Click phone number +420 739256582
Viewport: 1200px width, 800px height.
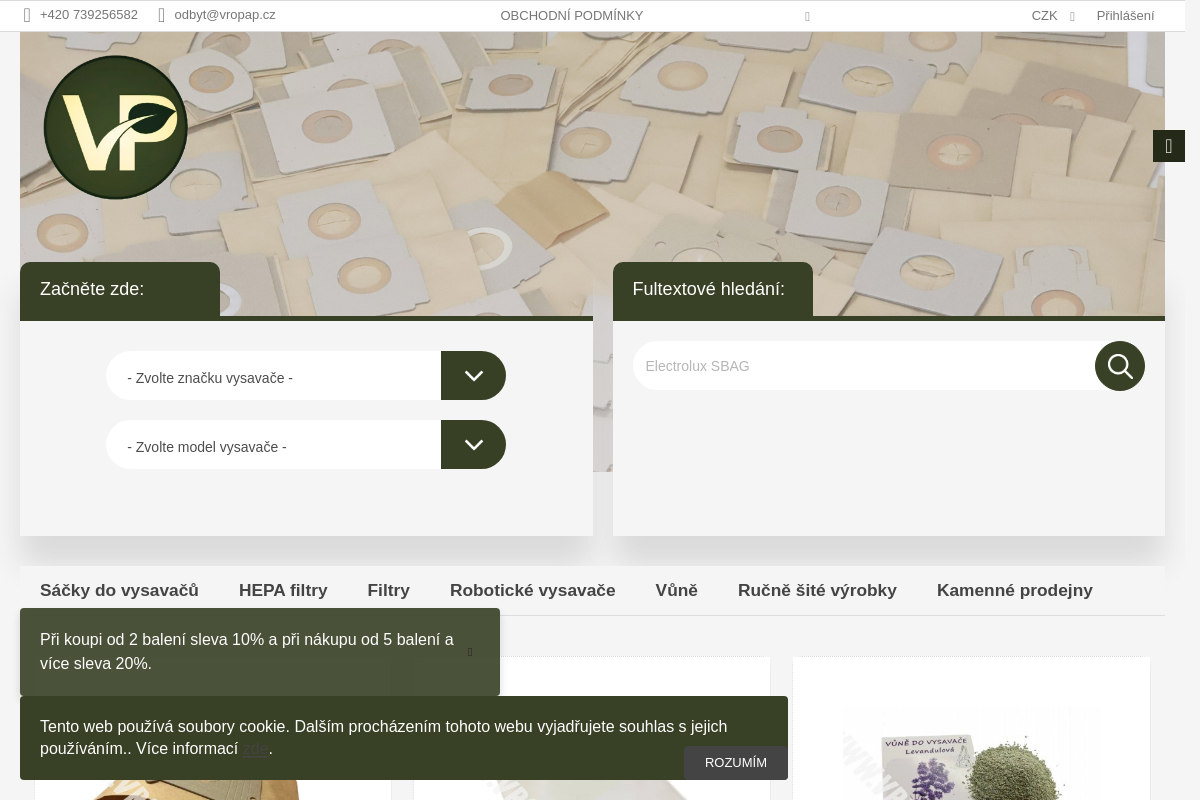(89, 15)
